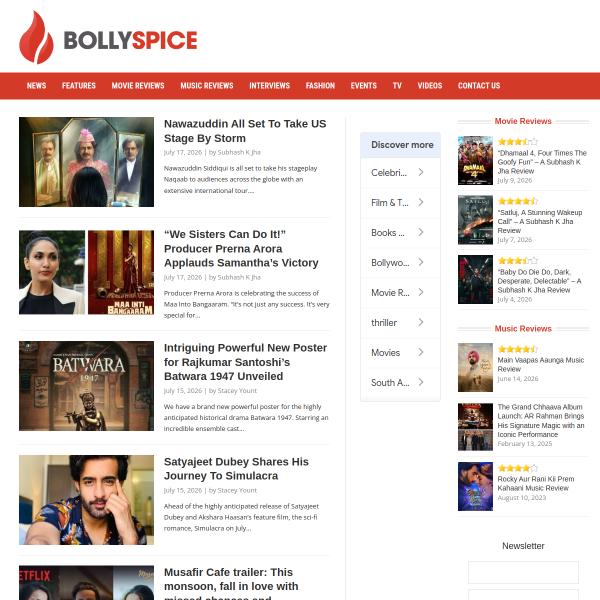Open the Satluj review poster thumbnail
The height and width of the screenshot is (600, 600).
[x=475, y=220]
